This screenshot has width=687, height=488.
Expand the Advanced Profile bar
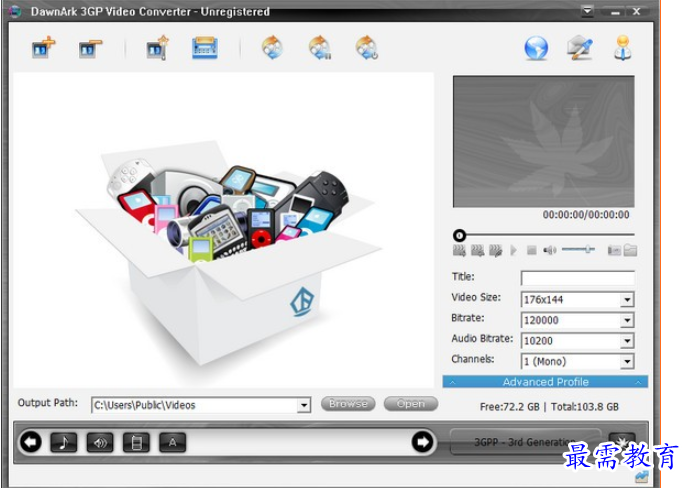(x=545, y=382)
